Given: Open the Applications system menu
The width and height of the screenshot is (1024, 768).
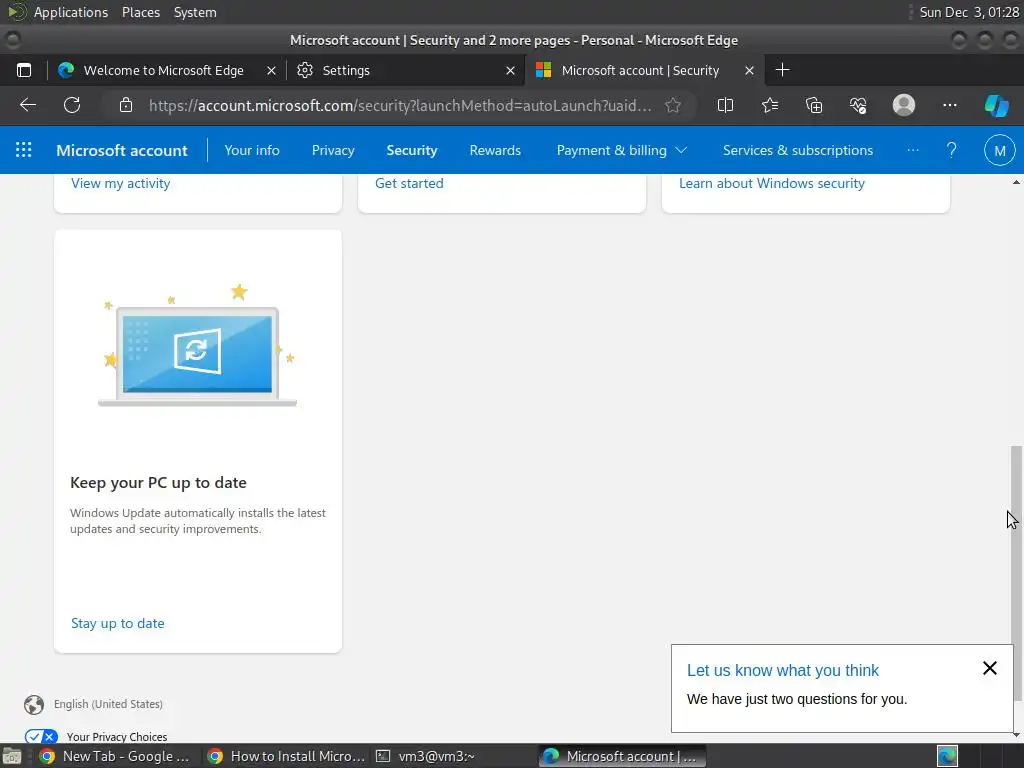Looking at the screenshot, I should 71,12.
